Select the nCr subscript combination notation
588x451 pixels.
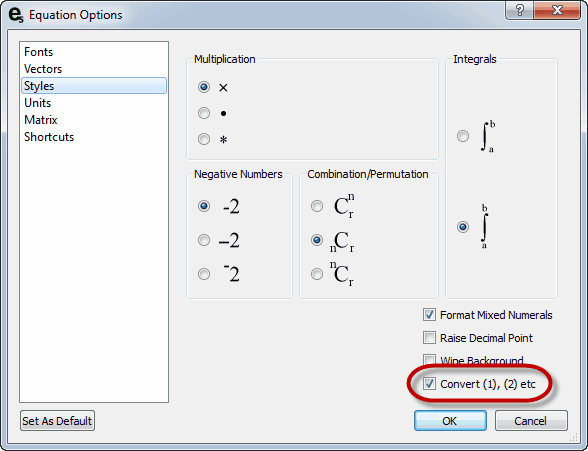point(317,240)
